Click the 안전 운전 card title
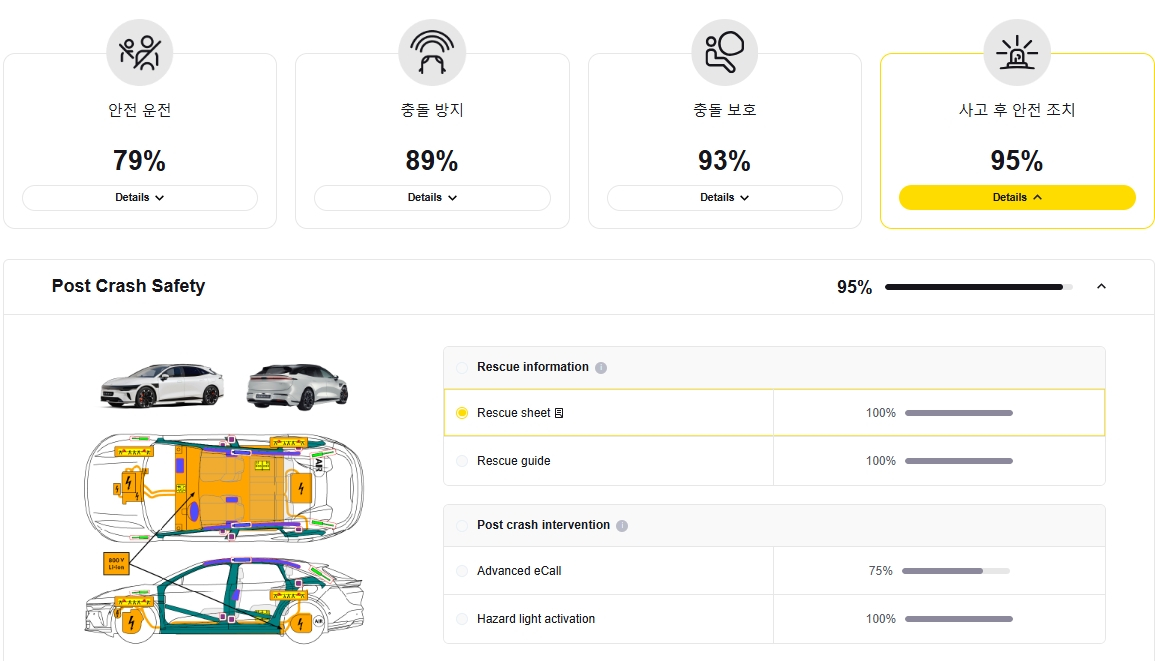 pos(140,110)
